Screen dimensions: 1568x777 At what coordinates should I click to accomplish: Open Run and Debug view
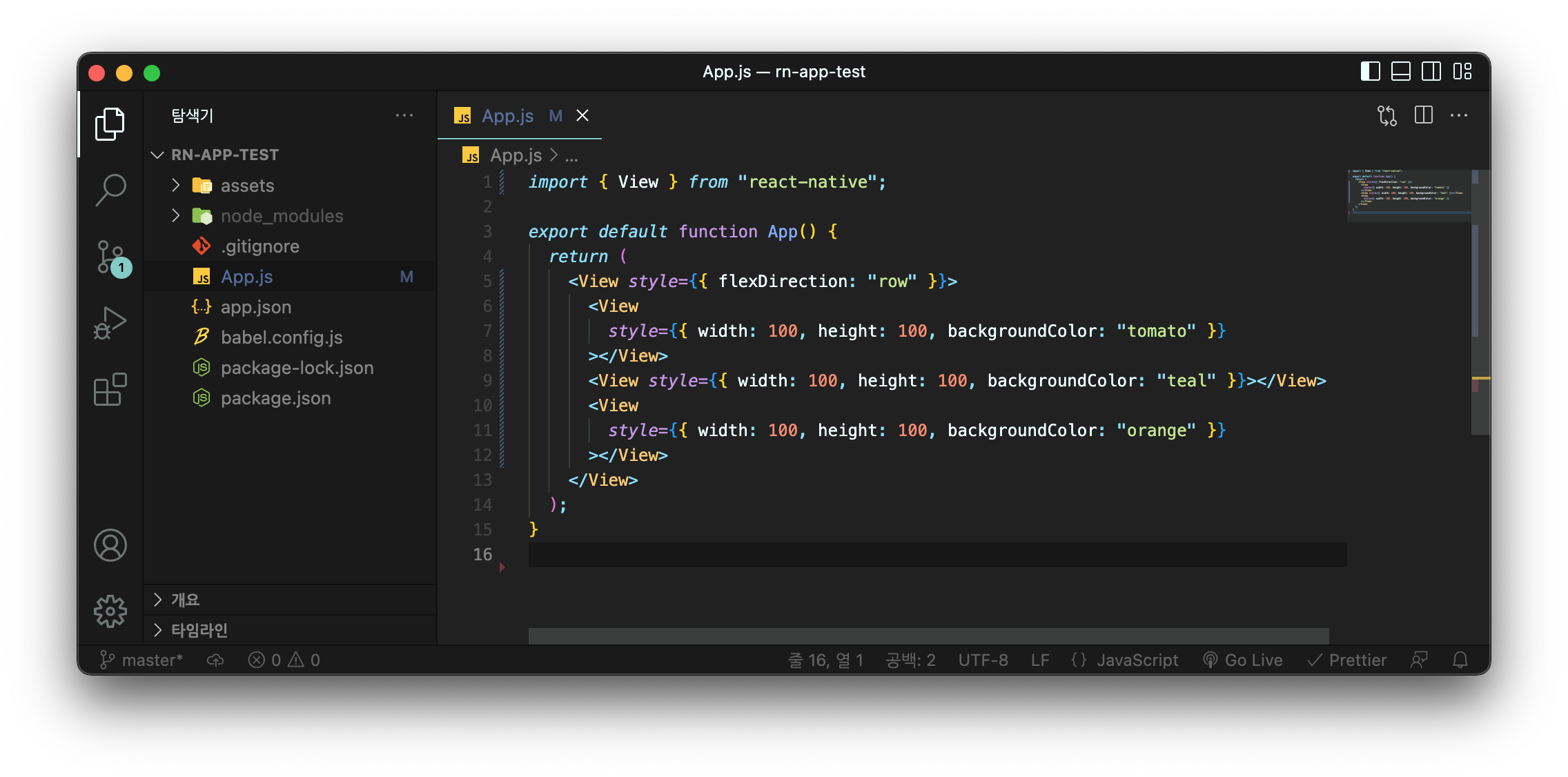[110, 323]
